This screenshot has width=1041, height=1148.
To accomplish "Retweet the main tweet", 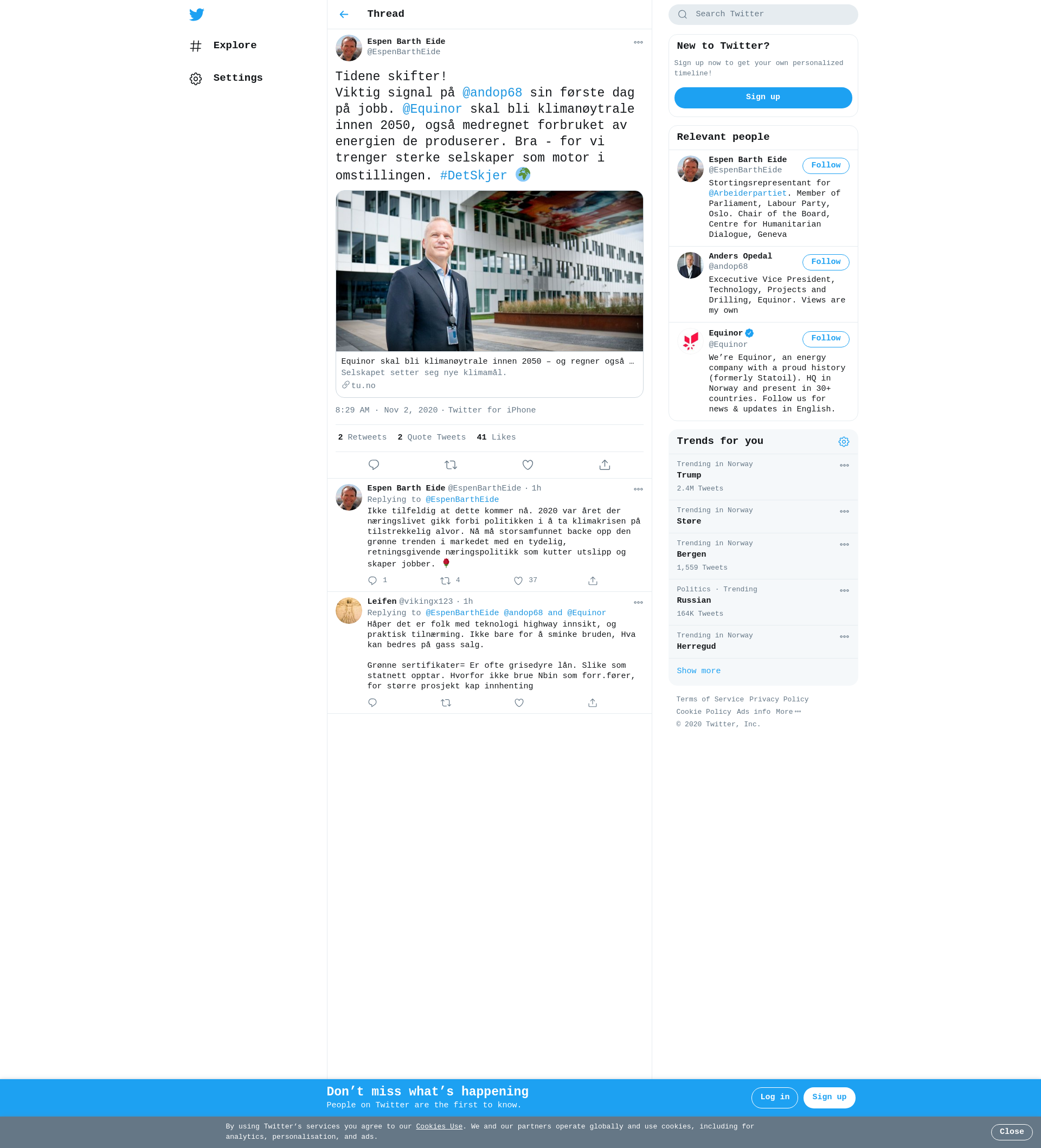I will click(x=451, y=465).
